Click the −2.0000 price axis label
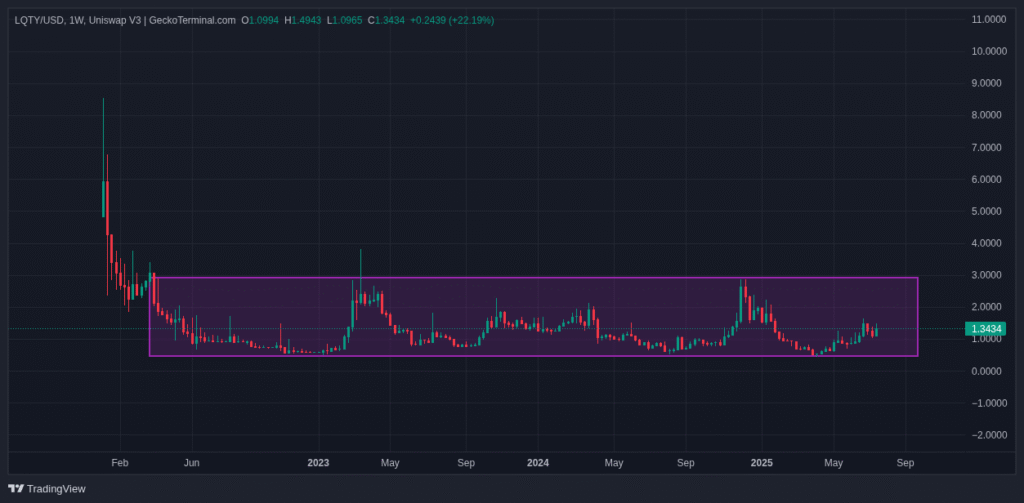This screenshot has width=1024, height=503. point(989,435)
